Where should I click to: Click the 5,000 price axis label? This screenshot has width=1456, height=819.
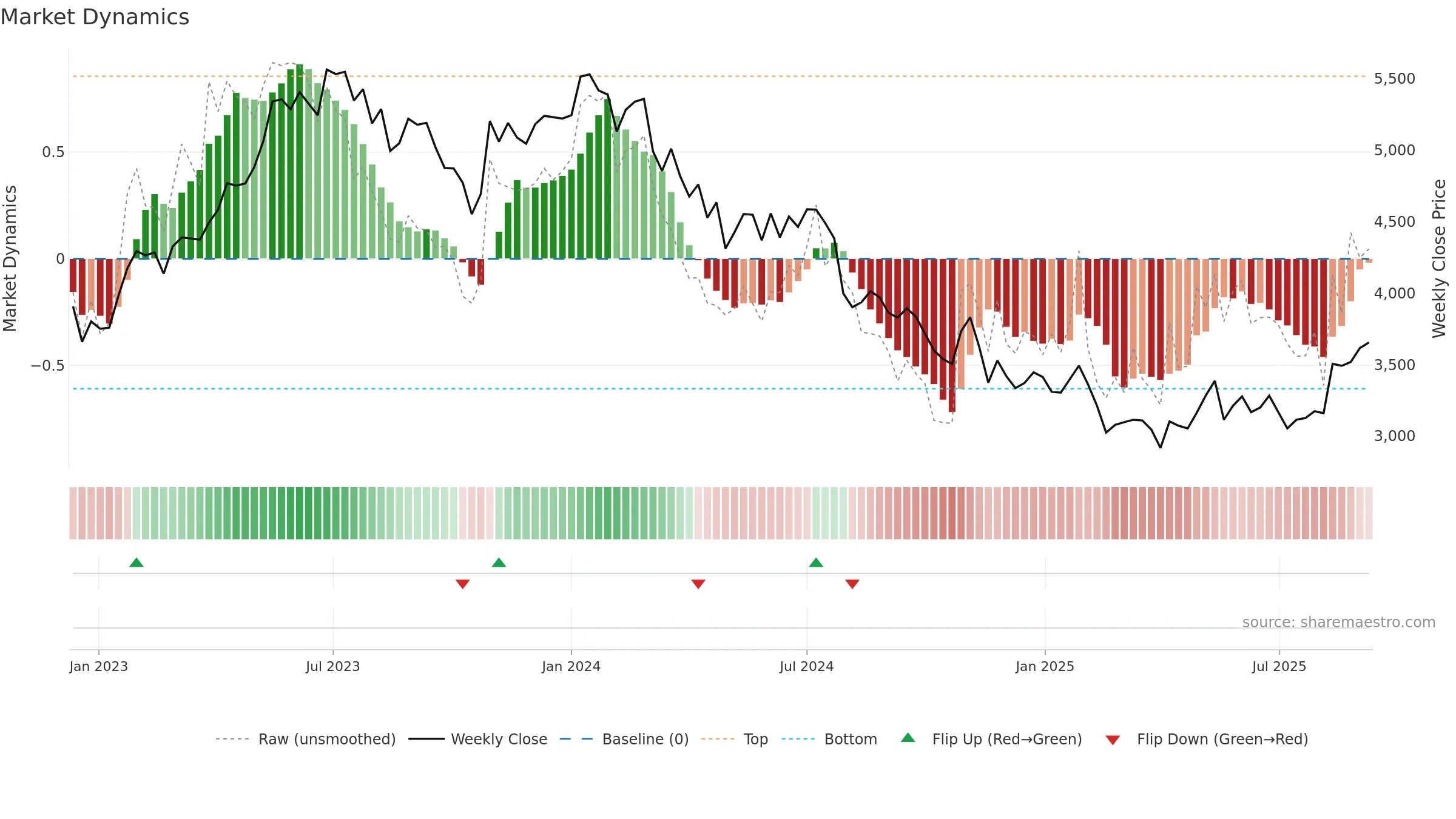[x=1395, y=150]
